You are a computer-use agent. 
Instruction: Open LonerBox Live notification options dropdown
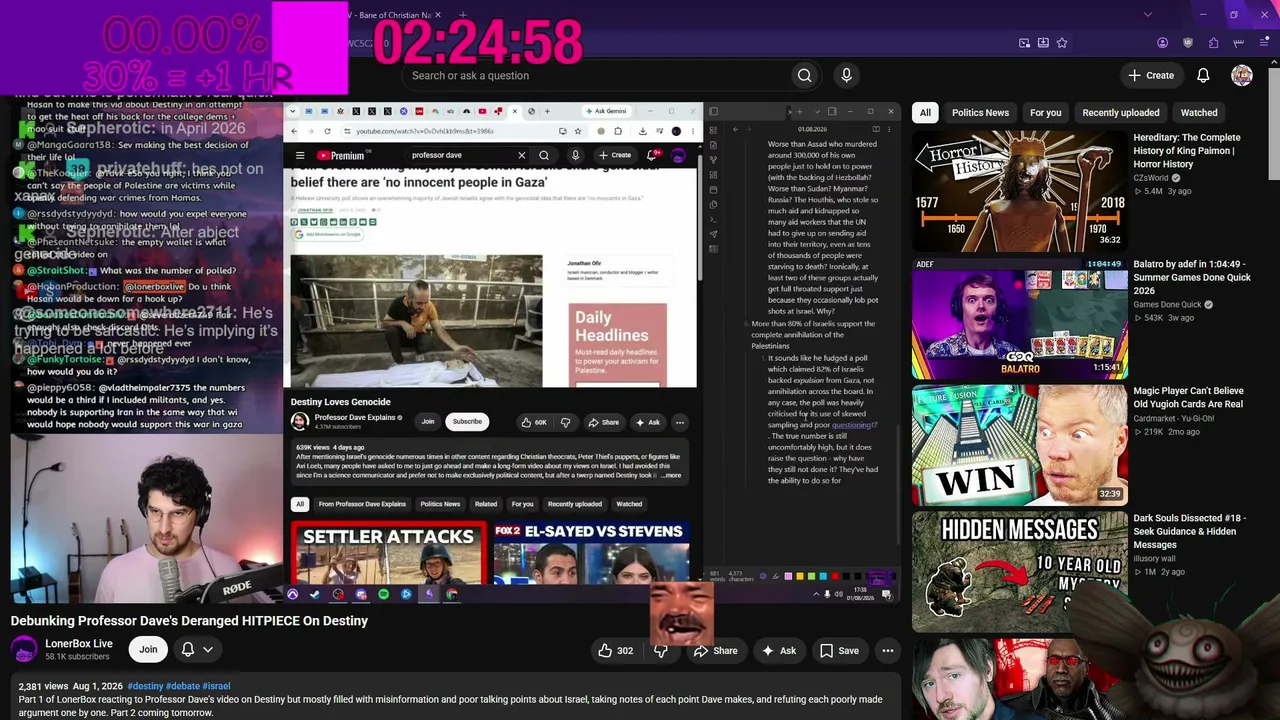click(x=197, y=650)
